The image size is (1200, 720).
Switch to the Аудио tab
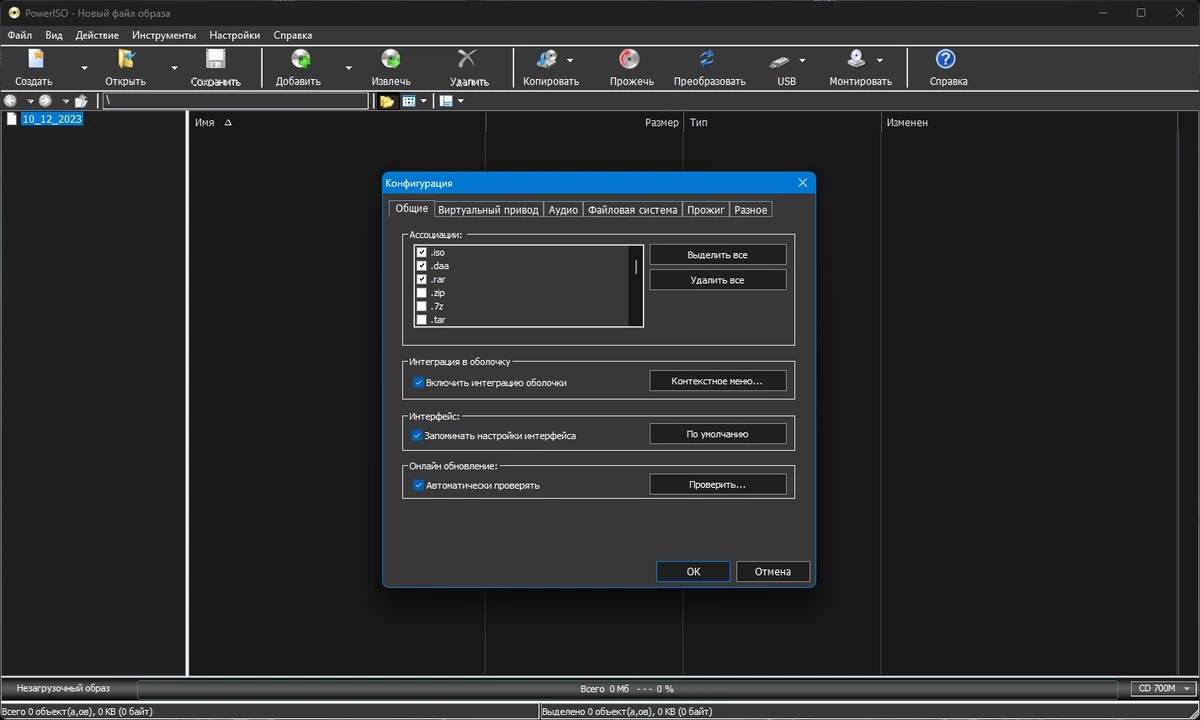[563, 209]
